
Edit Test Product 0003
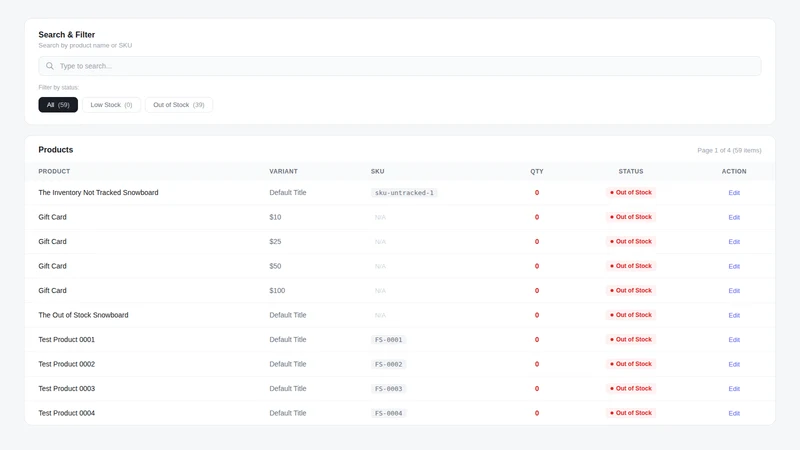click(x=734, y=389)
